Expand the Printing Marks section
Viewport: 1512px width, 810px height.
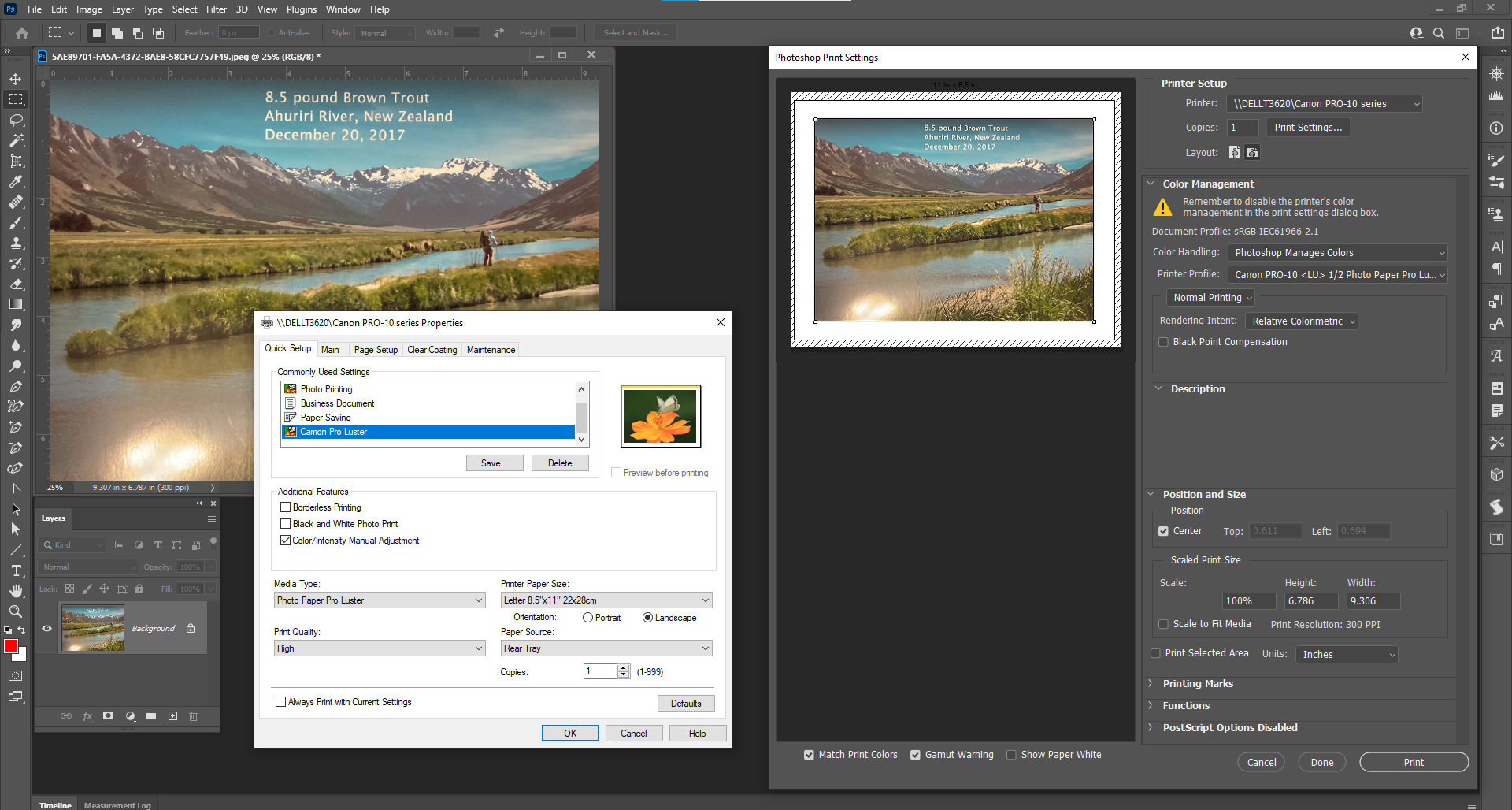(x=1198, y=683)
